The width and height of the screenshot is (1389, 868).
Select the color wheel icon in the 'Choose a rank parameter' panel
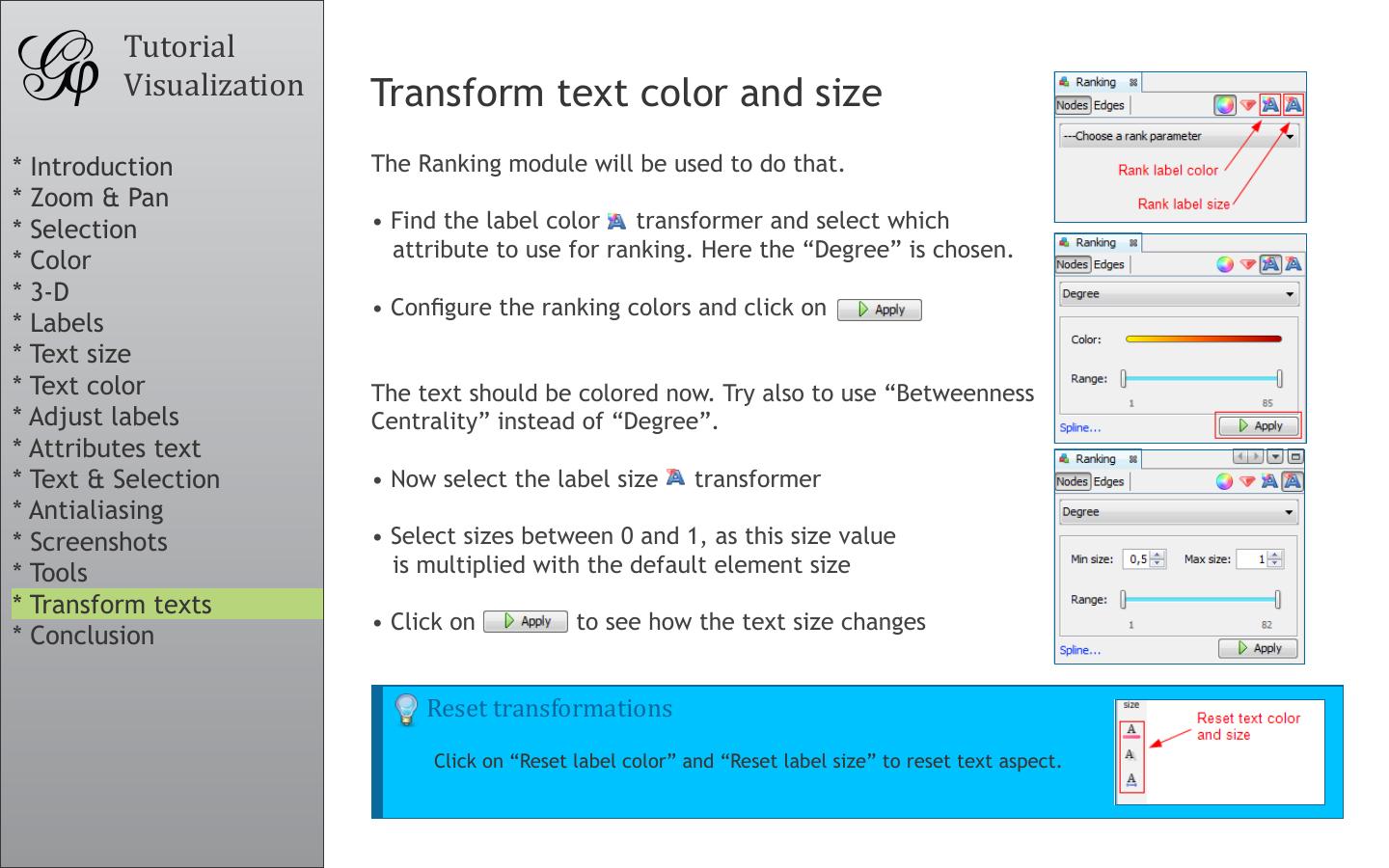[1225, 105]
